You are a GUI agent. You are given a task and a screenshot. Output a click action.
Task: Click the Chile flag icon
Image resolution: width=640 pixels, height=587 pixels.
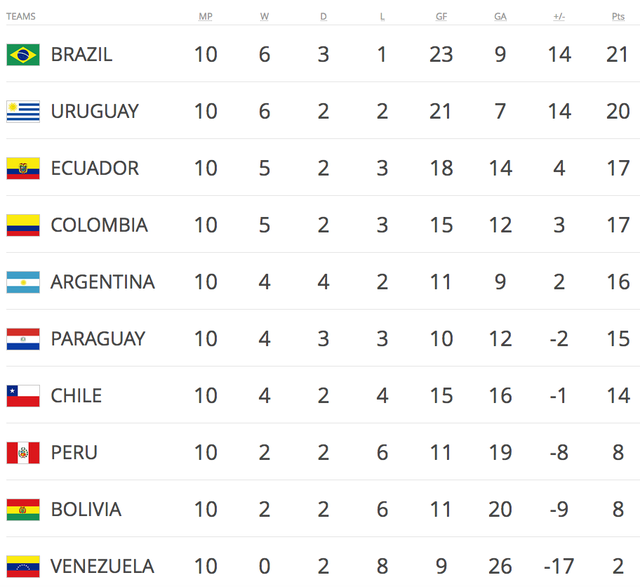click(23, 395)
